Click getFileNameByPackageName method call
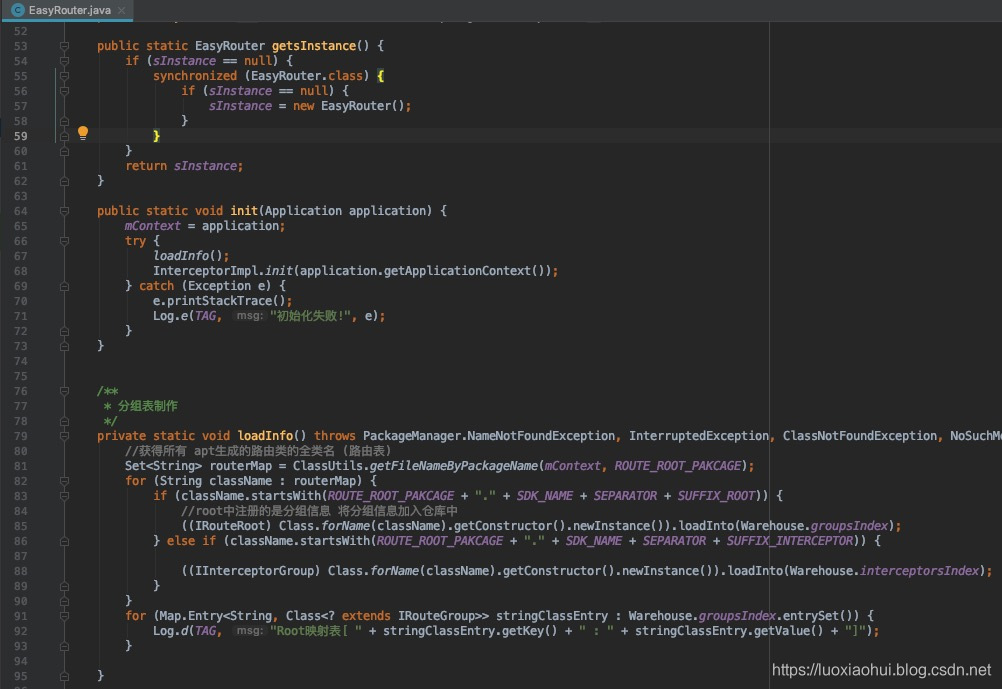The width and height of the screenshot is (1002, 689). [454, 466]
